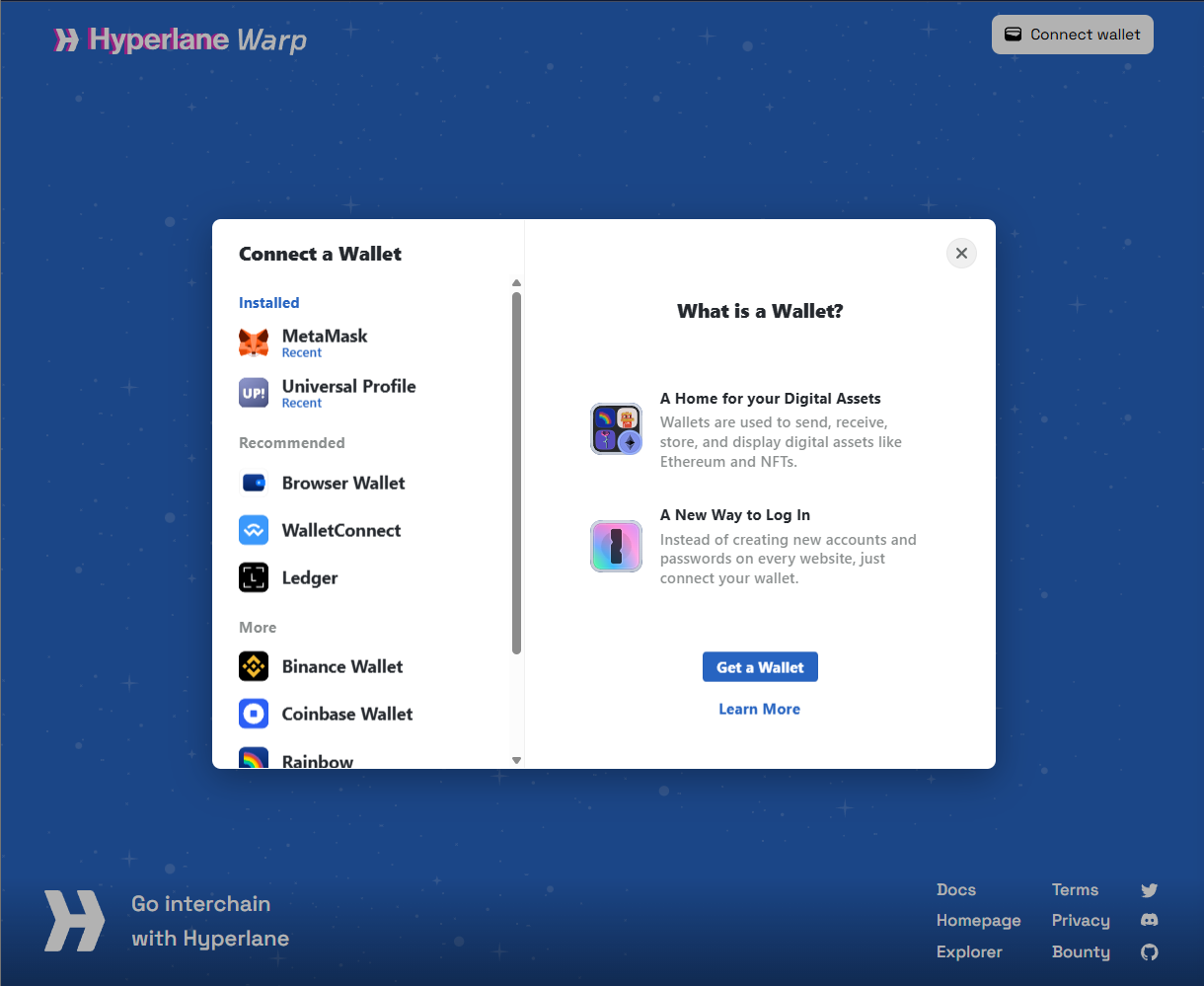Close the Connect a Wallet dialog
The width and height of the screenshot is (1204, 986).
point(961,254)
